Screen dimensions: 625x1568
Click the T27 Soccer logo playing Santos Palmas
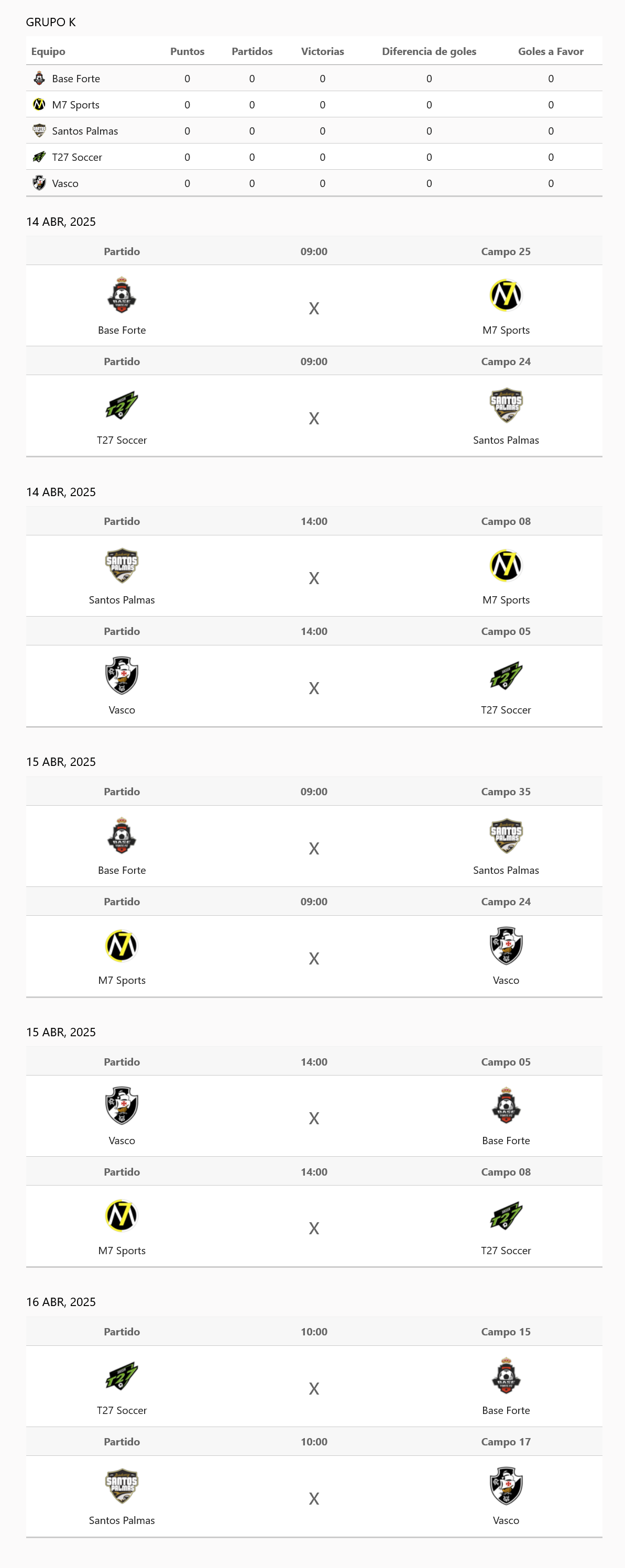coord(122,405)
